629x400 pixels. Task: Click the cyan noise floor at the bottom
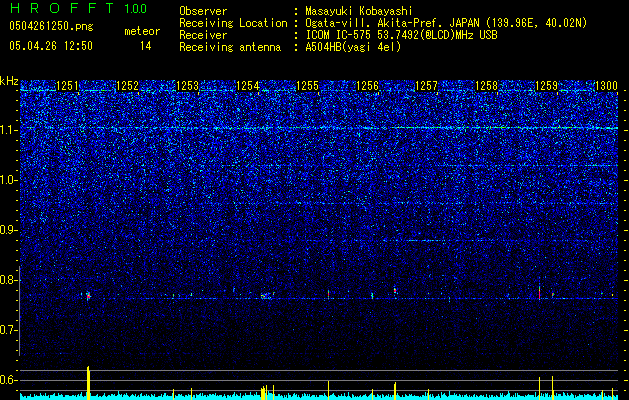[x=319, y=397]
